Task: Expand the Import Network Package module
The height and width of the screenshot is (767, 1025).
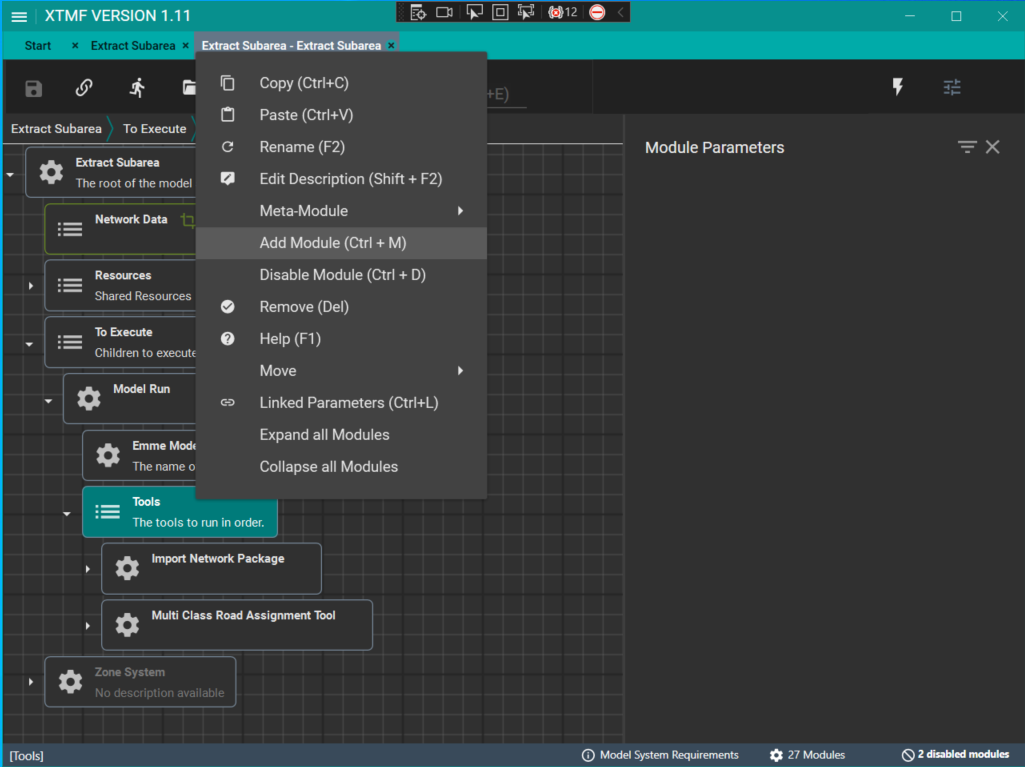Action: point(88,569)
